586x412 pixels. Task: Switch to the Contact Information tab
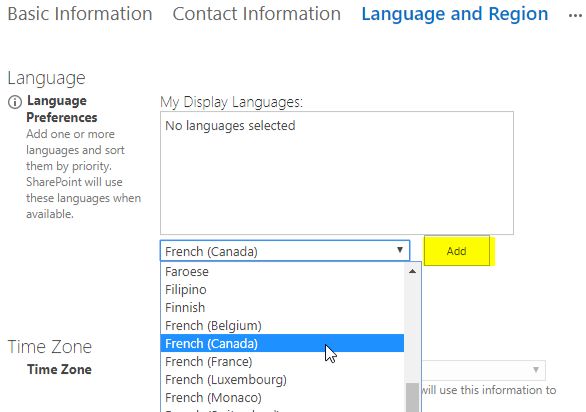tap(256, 14)
